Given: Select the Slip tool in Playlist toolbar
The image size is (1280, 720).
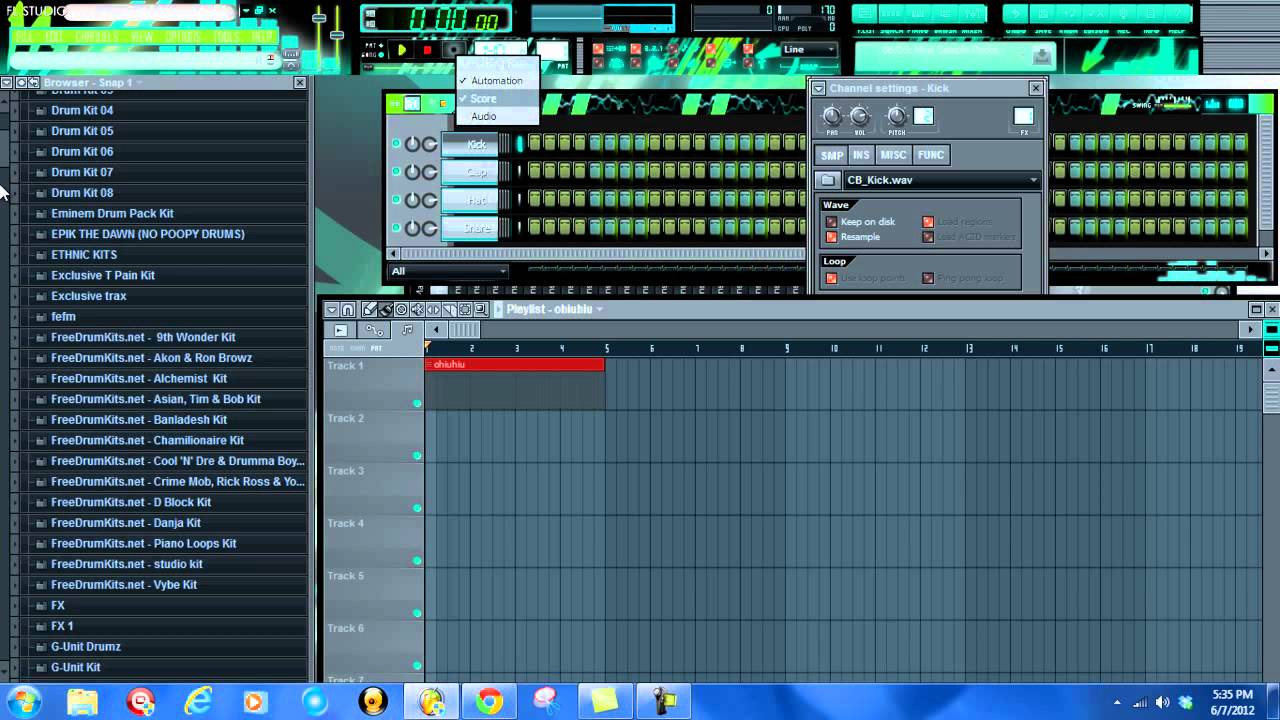Looking at the screenshot, I should click(433, 310).
